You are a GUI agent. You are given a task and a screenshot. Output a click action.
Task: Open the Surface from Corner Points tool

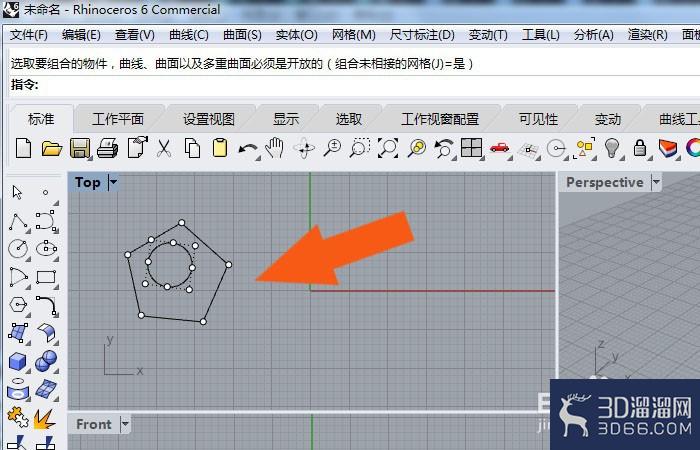(x=18, y=333)
